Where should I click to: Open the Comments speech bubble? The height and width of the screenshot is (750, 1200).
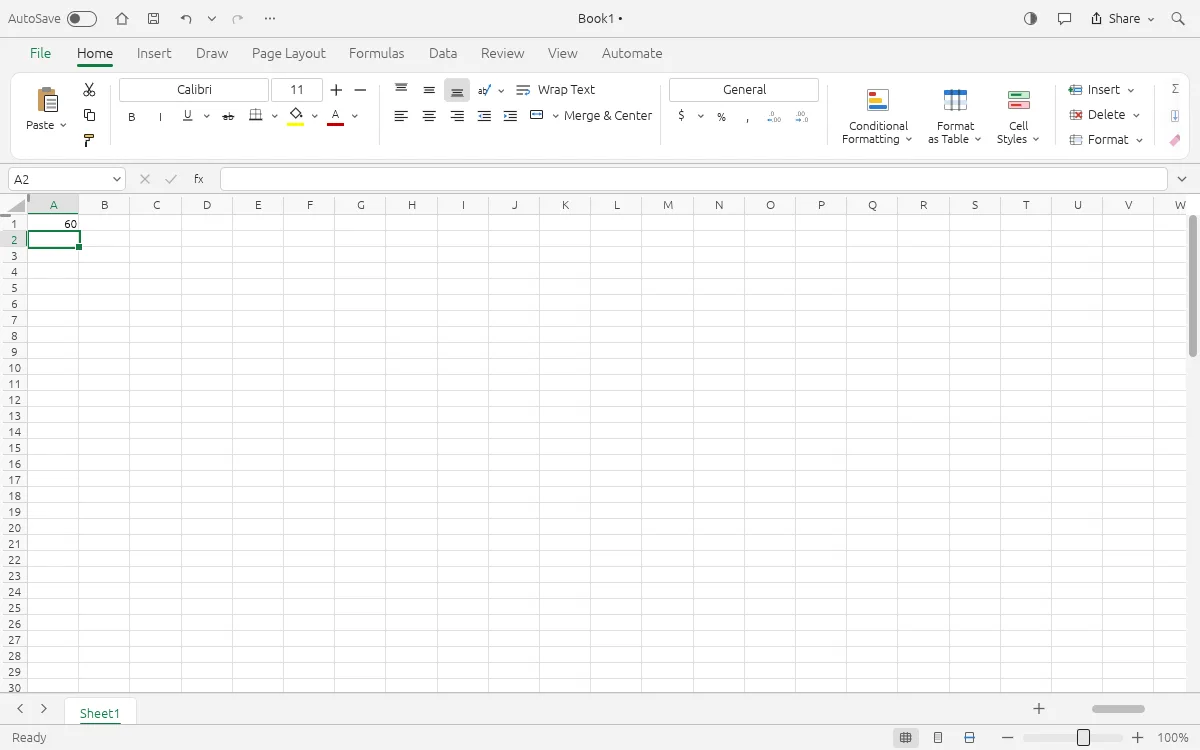point(1064,19)
